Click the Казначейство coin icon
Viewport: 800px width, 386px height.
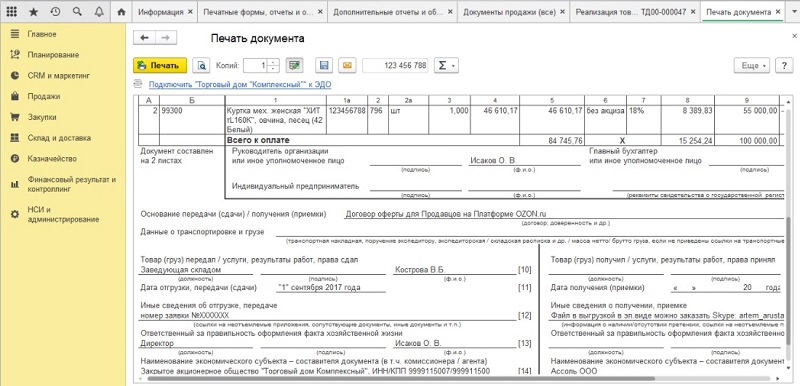(15, 159)
